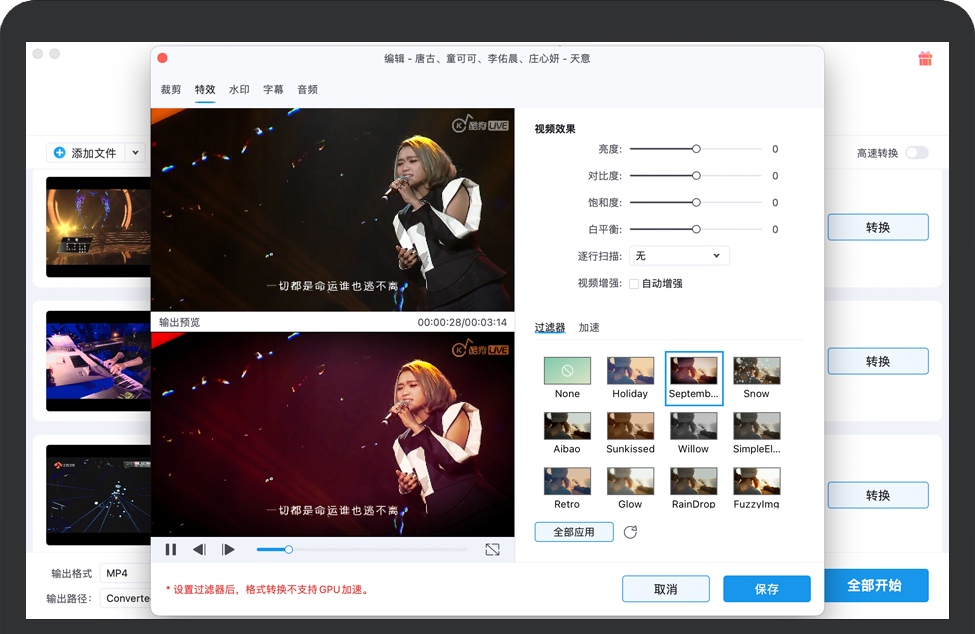Click the 饱和度 slider handle
The height and width of the screenshot is (634, 975).
pyautogui.click(x=696, y=203)
